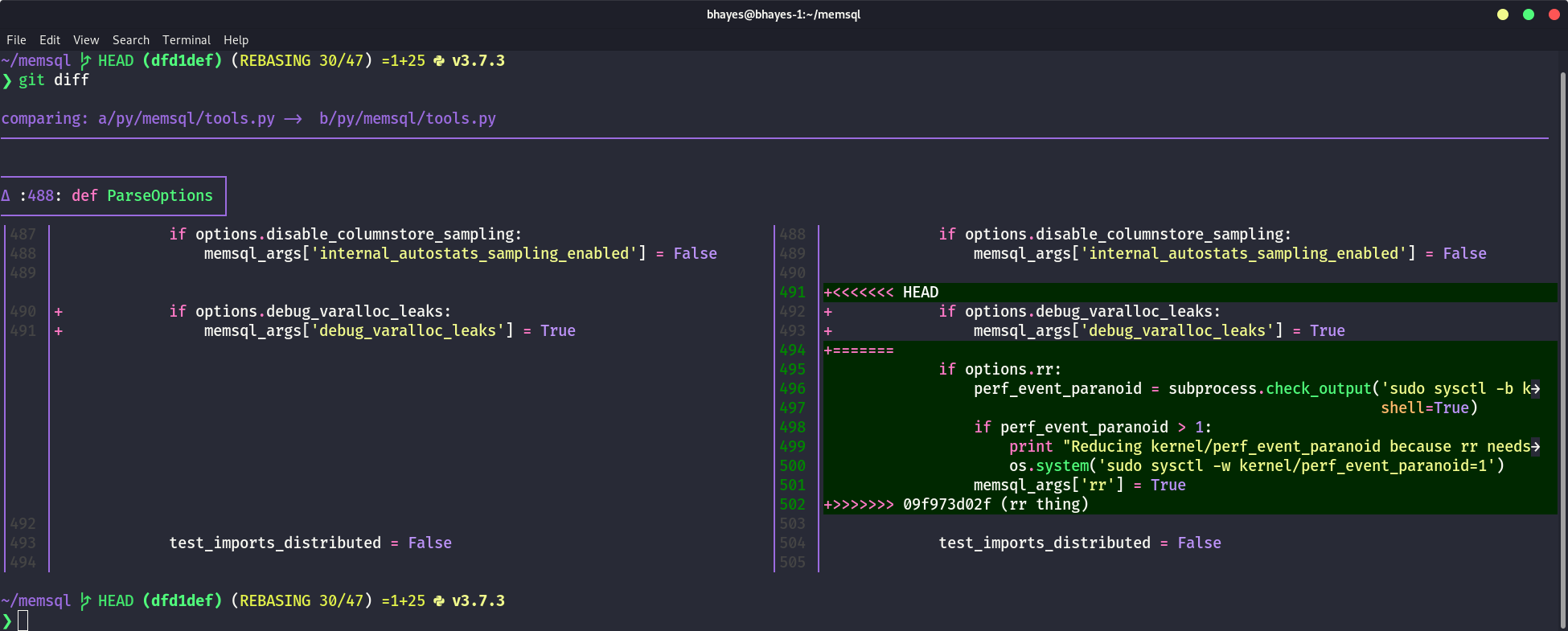Click 'if options.debug_varalloc_leaks:' in left pane
The width and height of the screenshot is (1568, 631).
pyautogui.click(x=310, y=312)
